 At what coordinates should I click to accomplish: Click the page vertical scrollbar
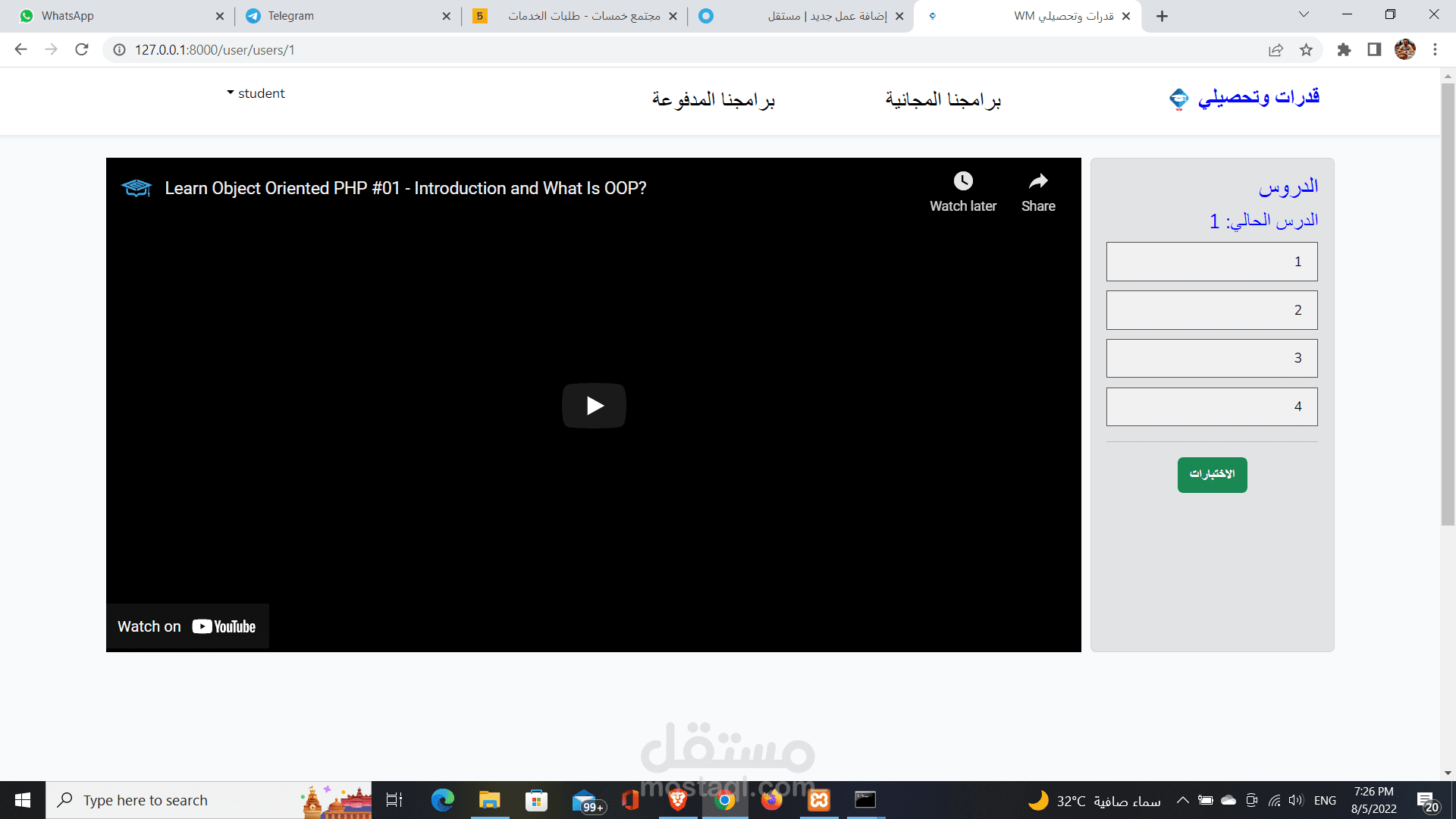coord(1448,303)
